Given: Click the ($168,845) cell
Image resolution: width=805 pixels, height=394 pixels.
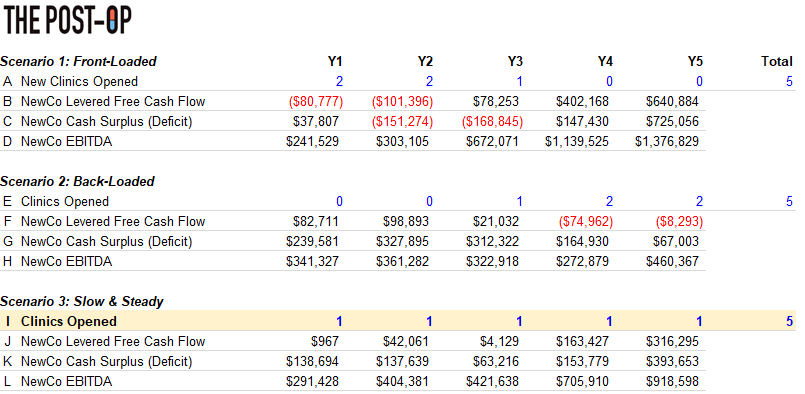Looking at the screenshot, I should tap(492, 122).
